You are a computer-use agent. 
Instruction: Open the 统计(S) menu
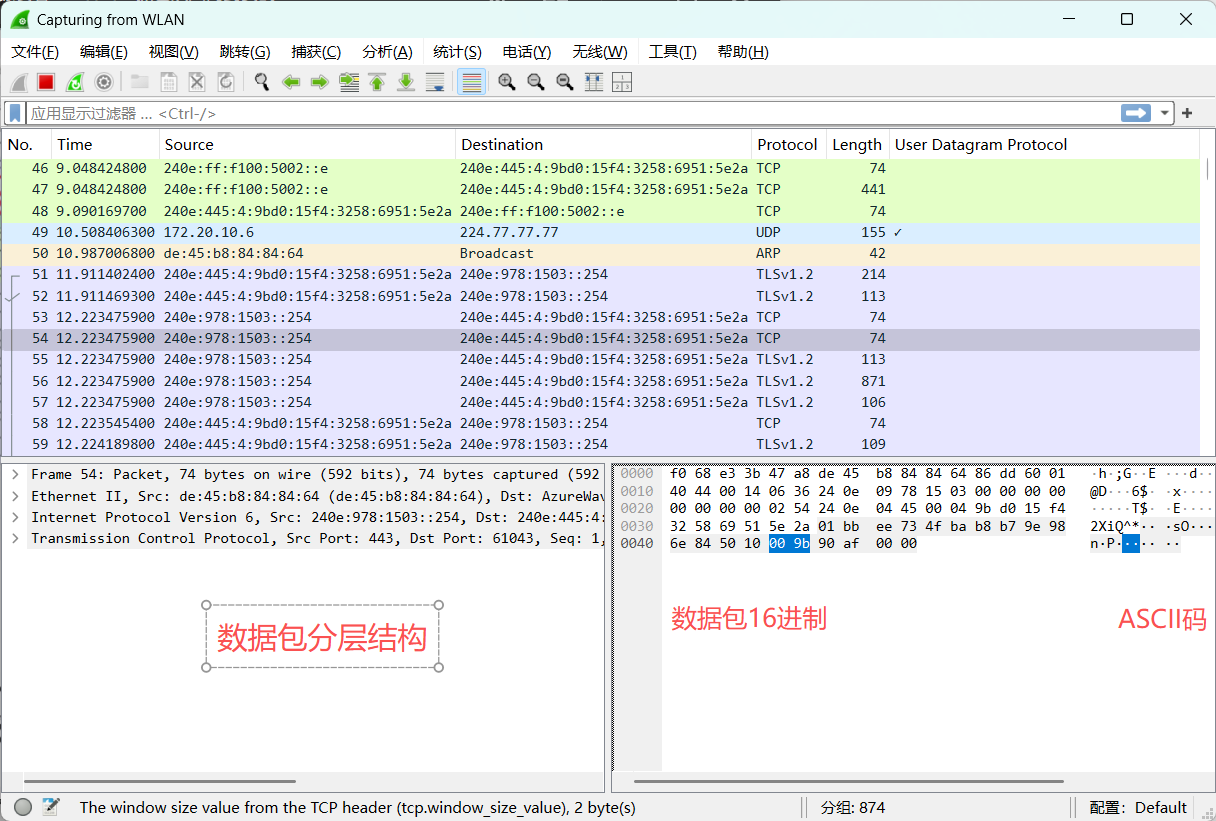coord(457,52)
